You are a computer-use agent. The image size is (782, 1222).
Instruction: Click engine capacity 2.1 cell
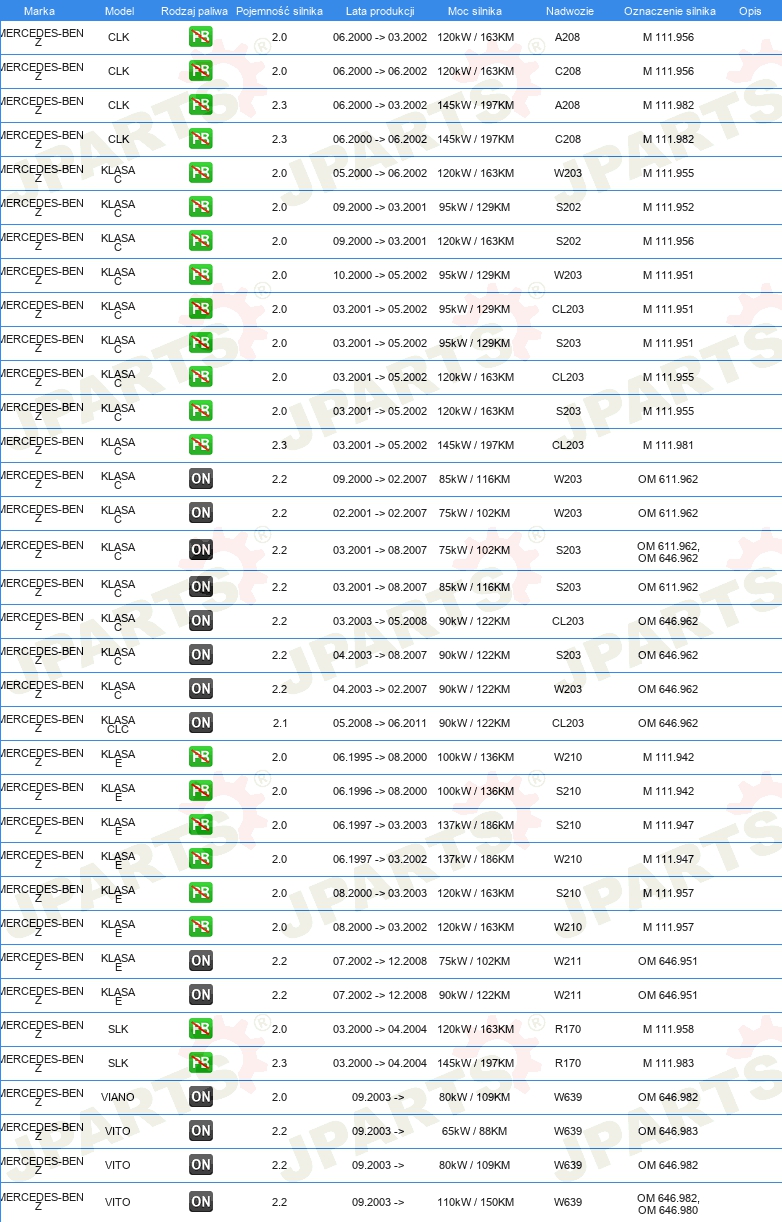pyautogui.click(x=280, y=723)
